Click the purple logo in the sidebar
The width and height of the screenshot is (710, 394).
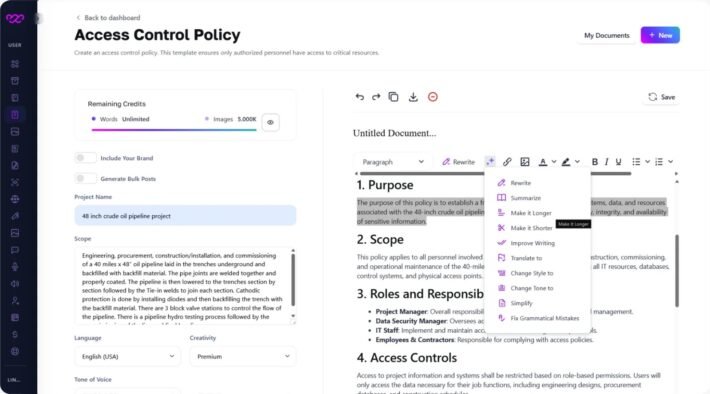click(15, 19)
